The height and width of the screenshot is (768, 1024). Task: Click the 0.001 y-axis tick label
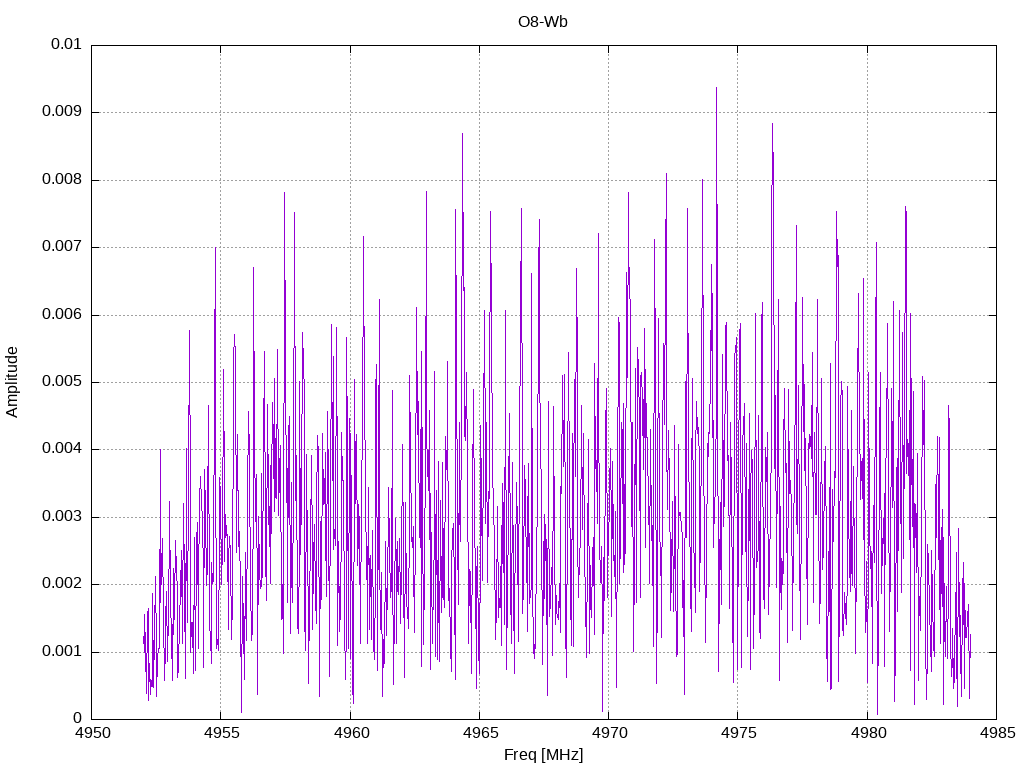62,651
